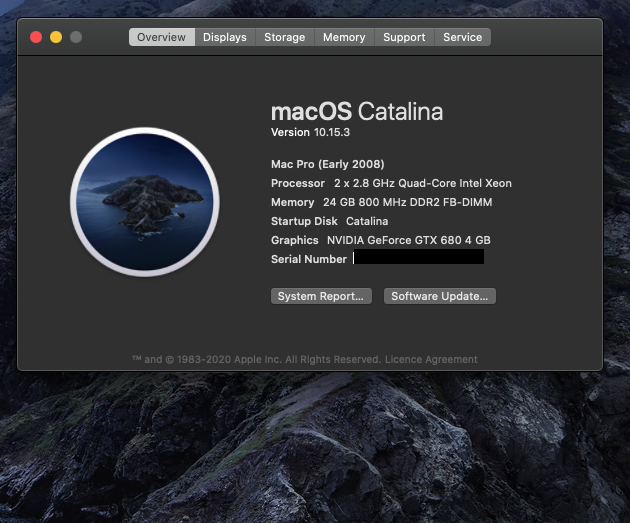Image resolution: width=630 pixels, height=523 pixels.
Task: Open the Service tab
Action: (462, 37)
